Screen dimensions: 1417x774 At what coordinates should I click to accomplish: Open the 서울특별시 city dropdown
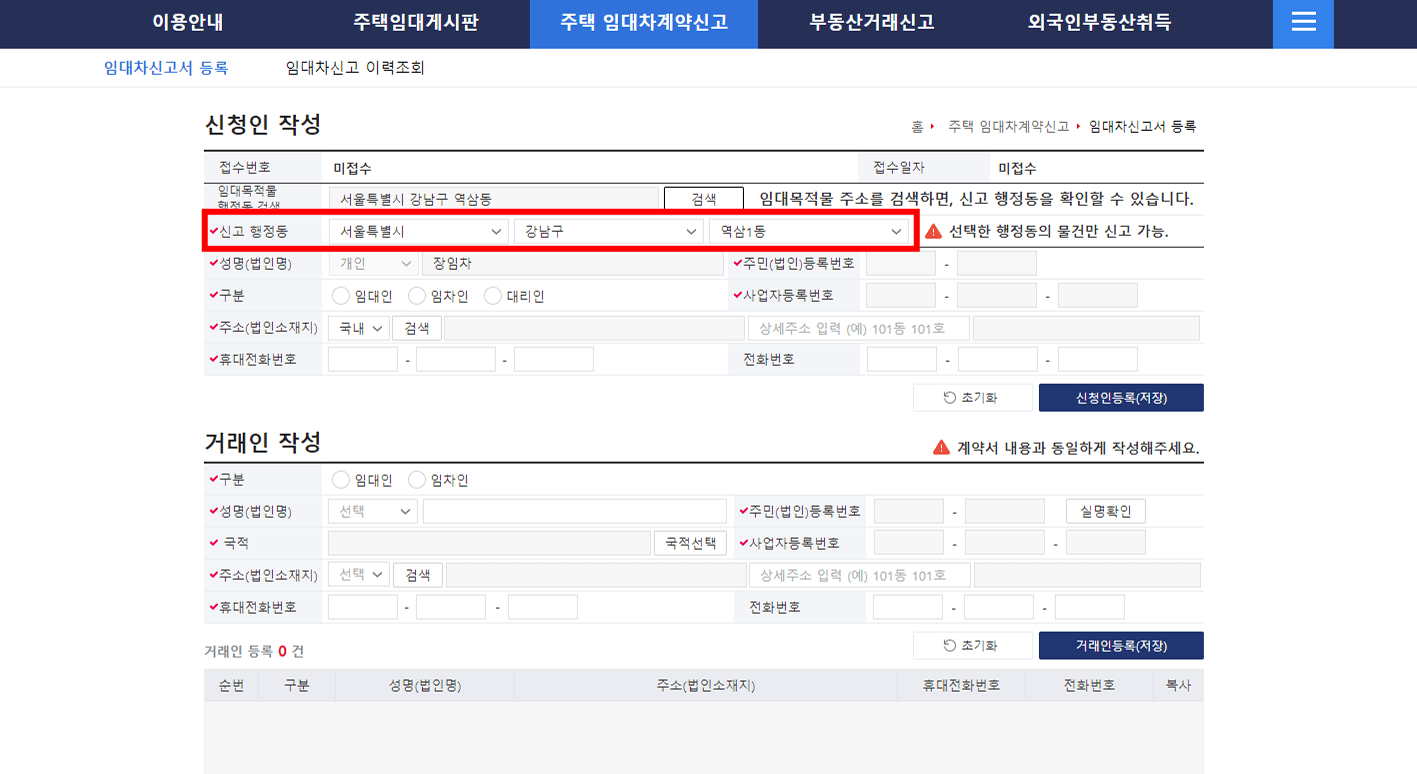coord(416,231)
